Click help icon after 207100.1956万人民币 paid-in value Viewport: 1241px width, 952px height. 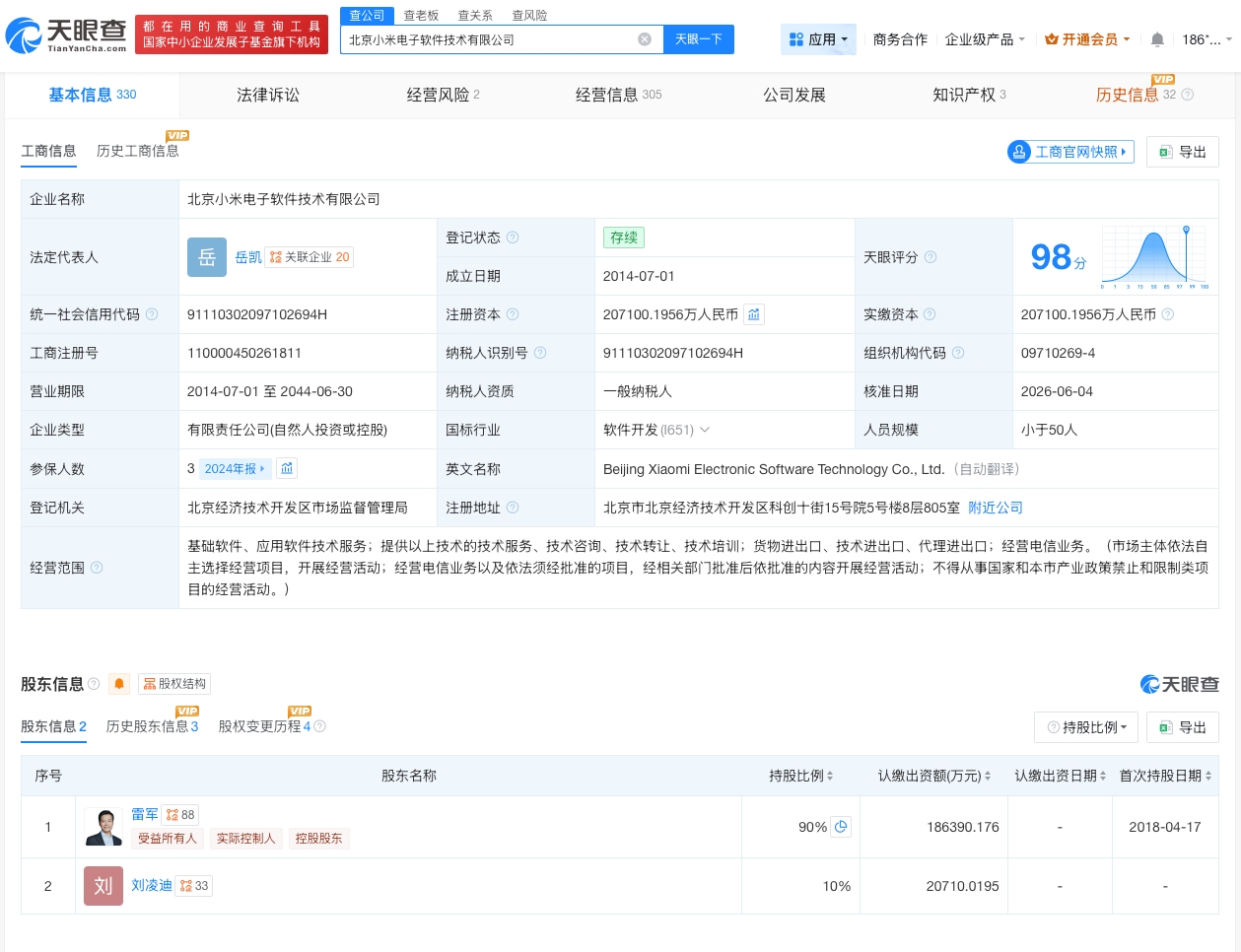(1168, 314)
